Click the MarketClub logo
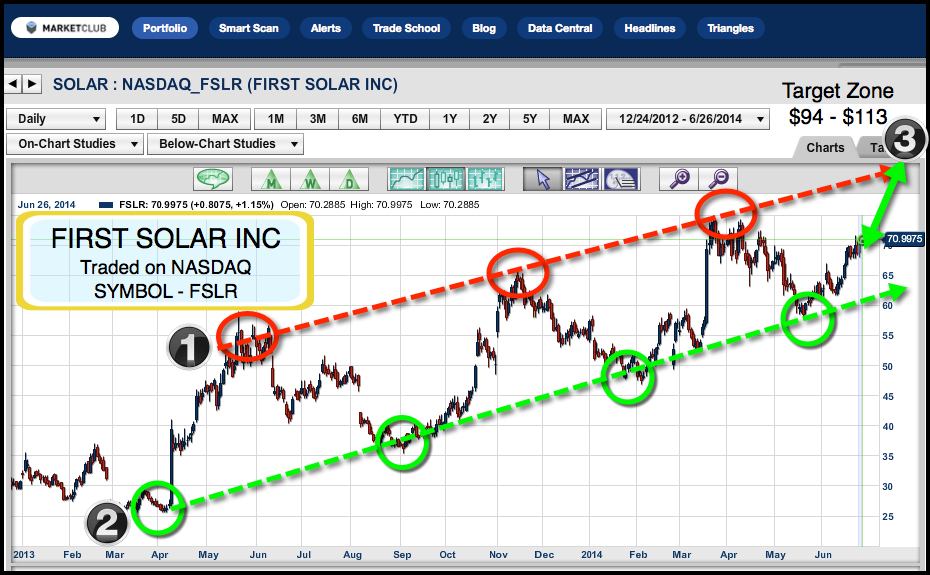 pyautogui.click(x=65, y=28)
